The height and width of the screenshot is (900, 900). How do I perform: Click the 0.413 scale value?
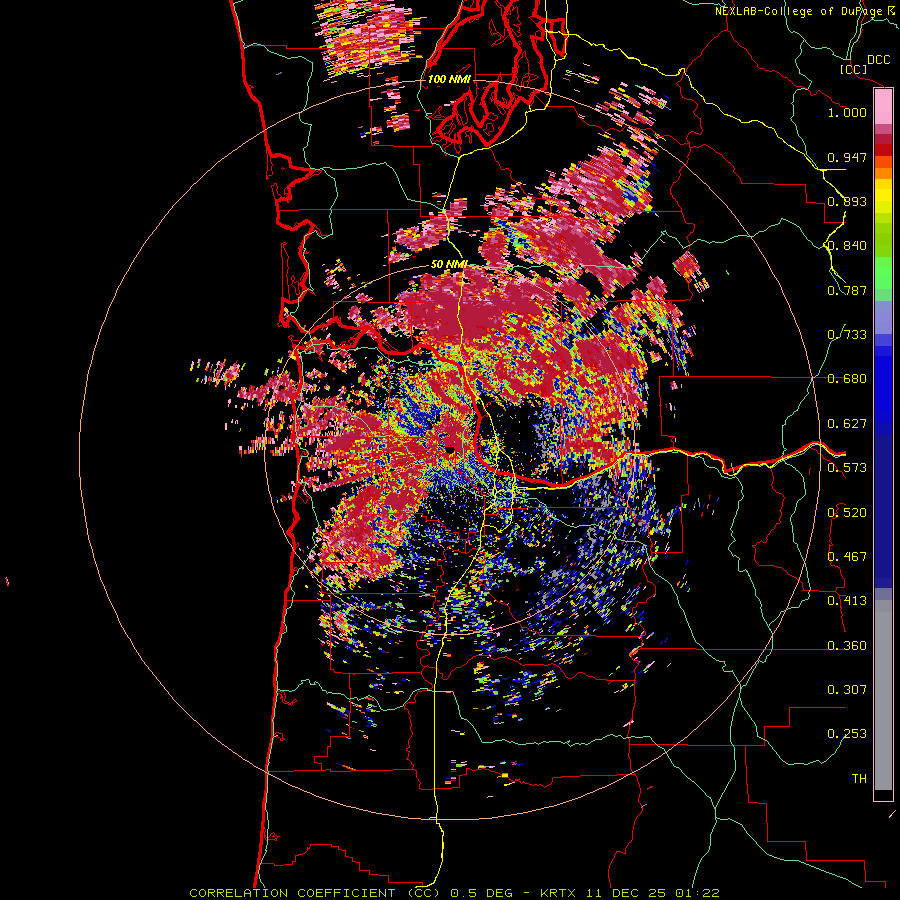(x=847, y=601)
